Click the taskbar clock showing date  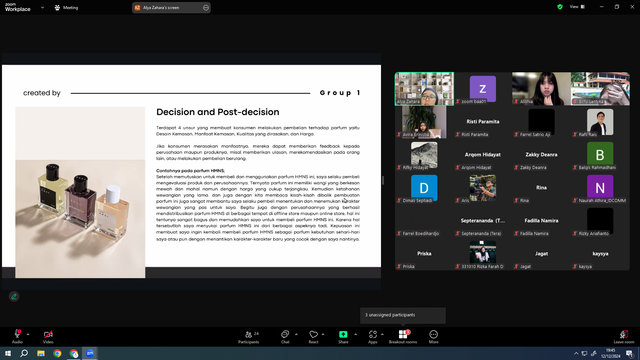pos(611,353)
